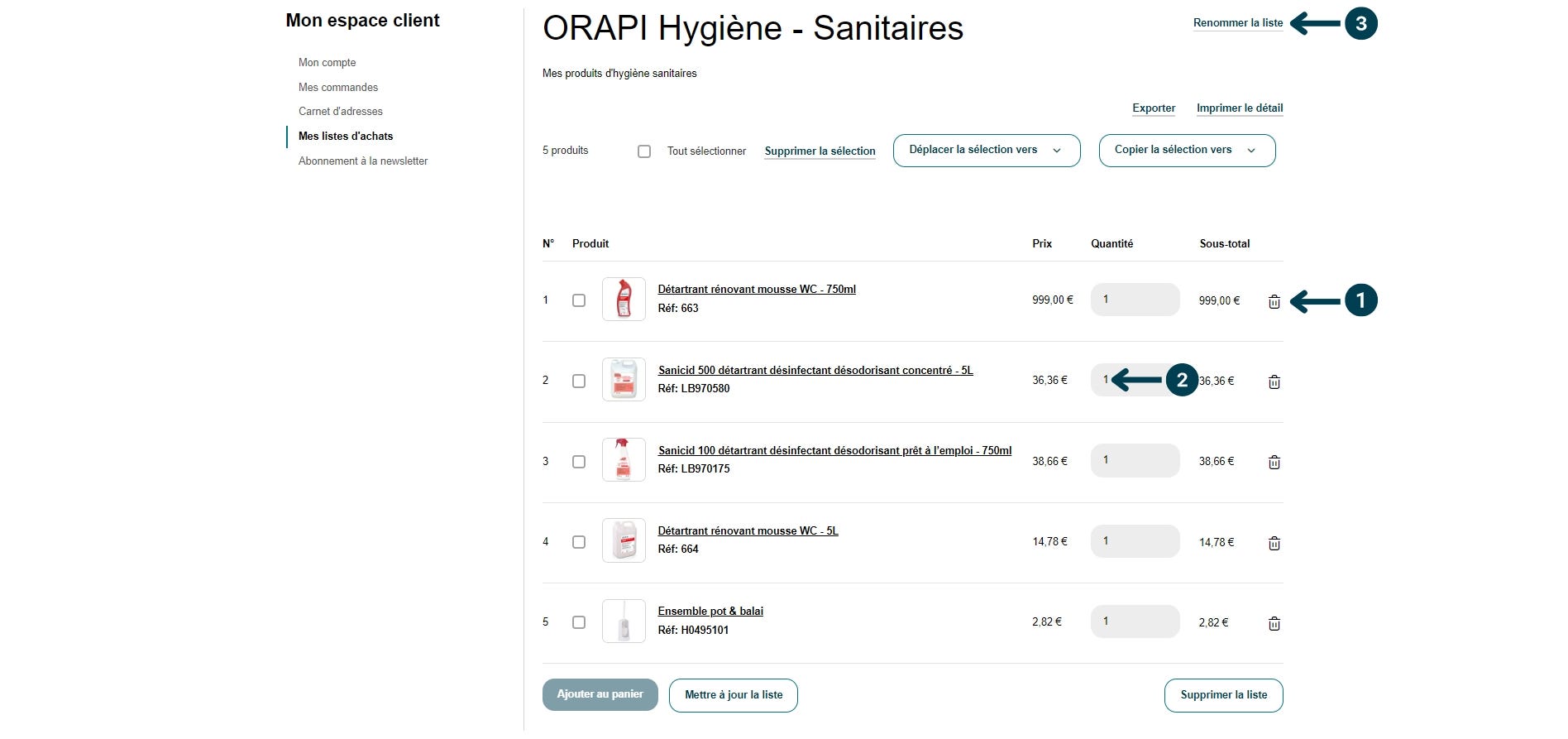Click Supprimer la sélection link

(820, 151)
